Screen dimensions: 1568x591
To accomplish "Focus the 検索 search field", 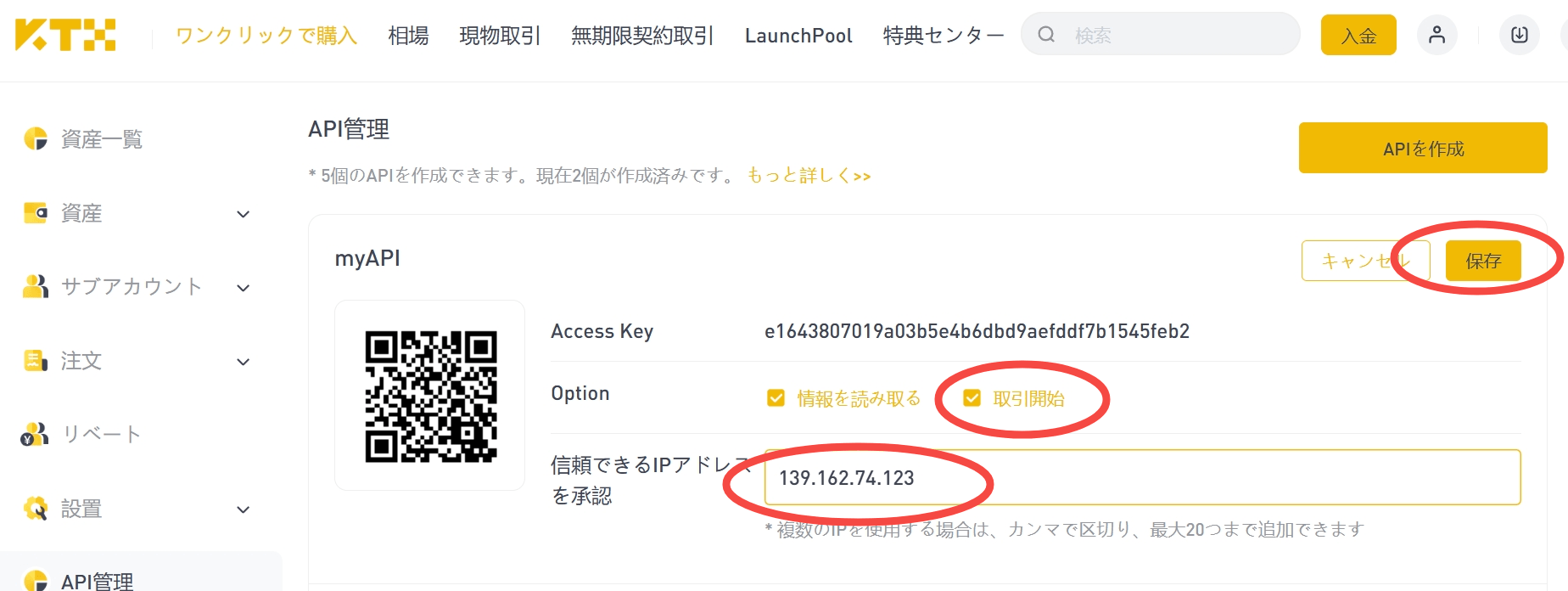I will tap(1161, 35).
